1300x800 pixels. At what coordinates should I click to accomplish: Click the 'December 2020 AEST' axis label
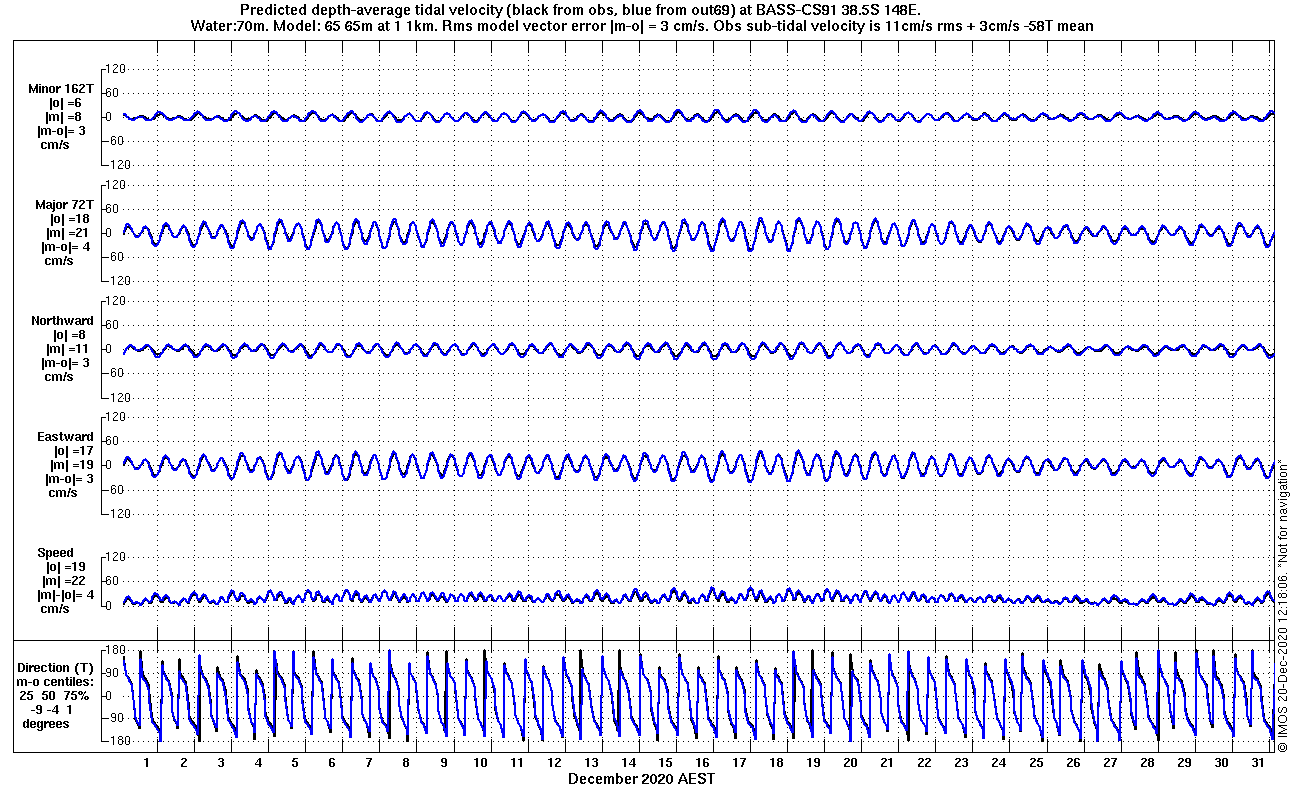coord(641,779)
